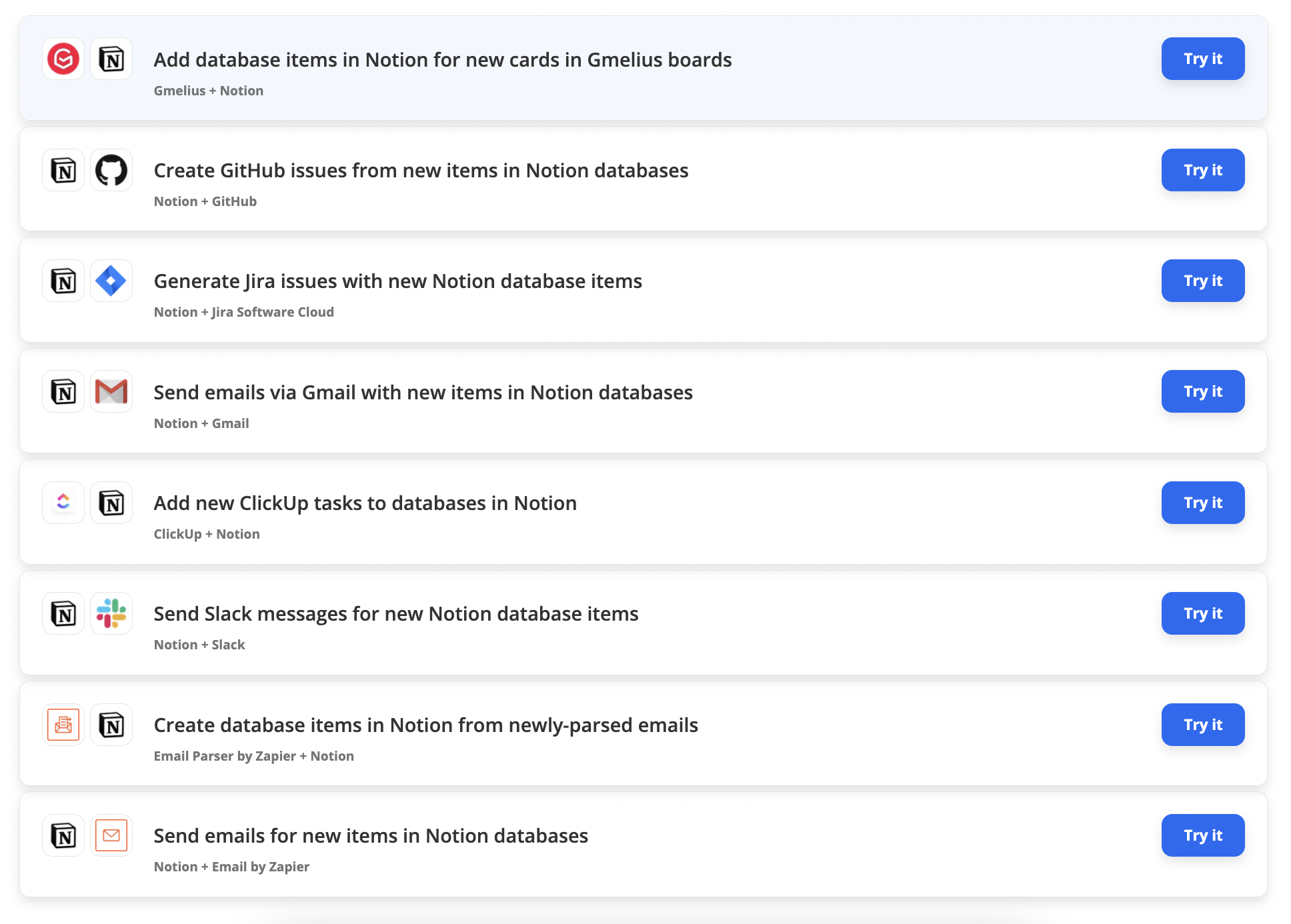Click the blue Jira diamond icon

111,281
